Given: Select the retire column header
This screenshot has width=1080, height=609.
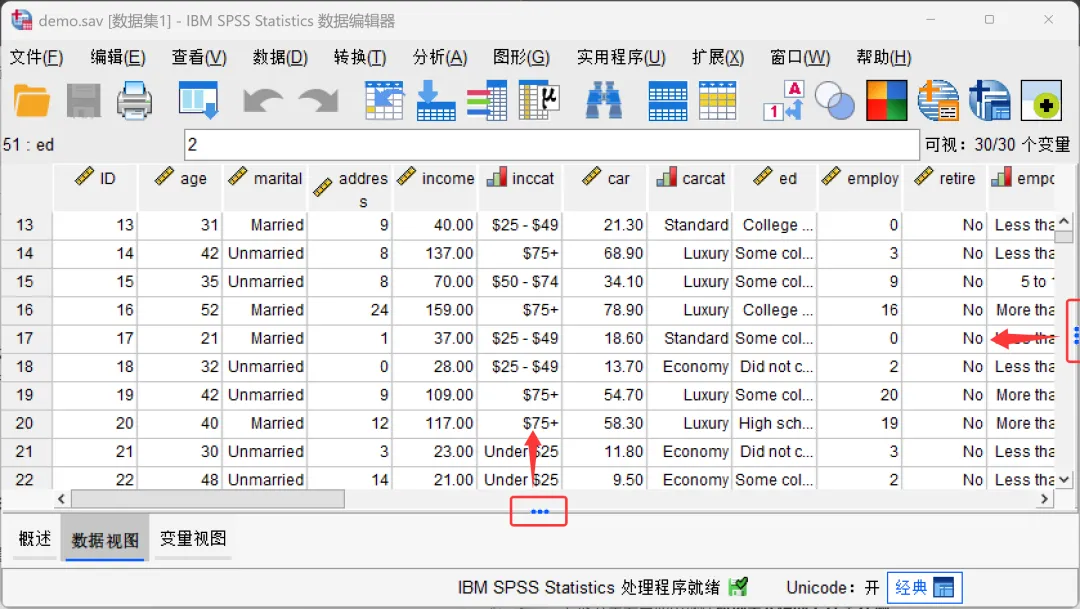Looking at the screenshot, I should [945, 187].
